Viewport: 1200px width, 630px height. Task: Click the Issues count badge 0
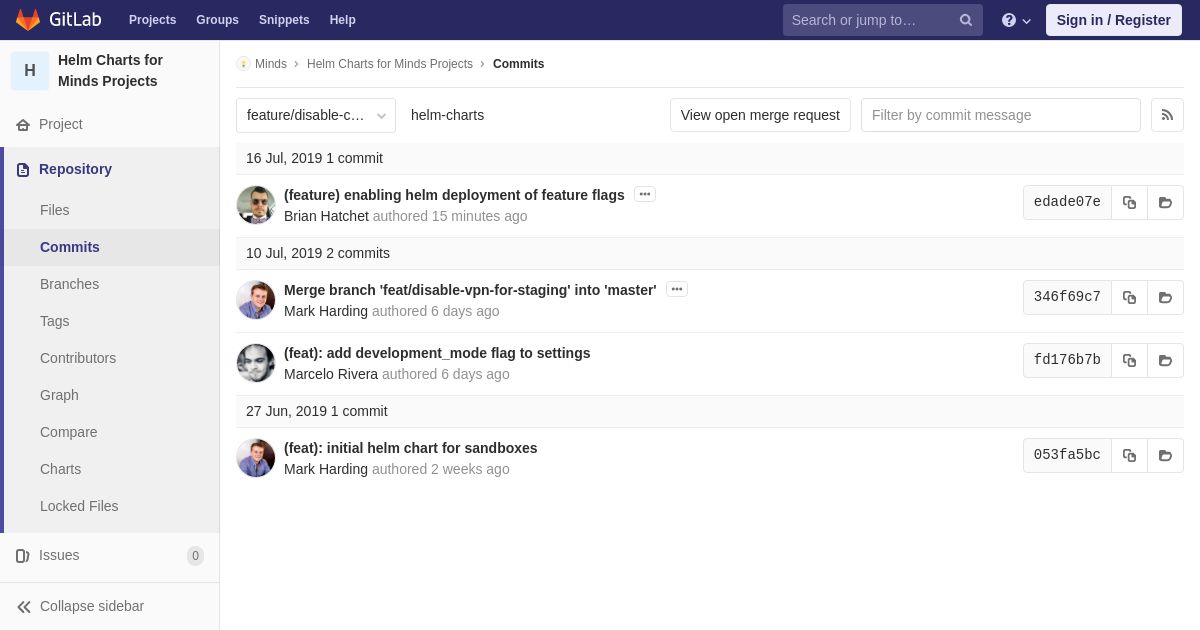click(x=195, y=556)
